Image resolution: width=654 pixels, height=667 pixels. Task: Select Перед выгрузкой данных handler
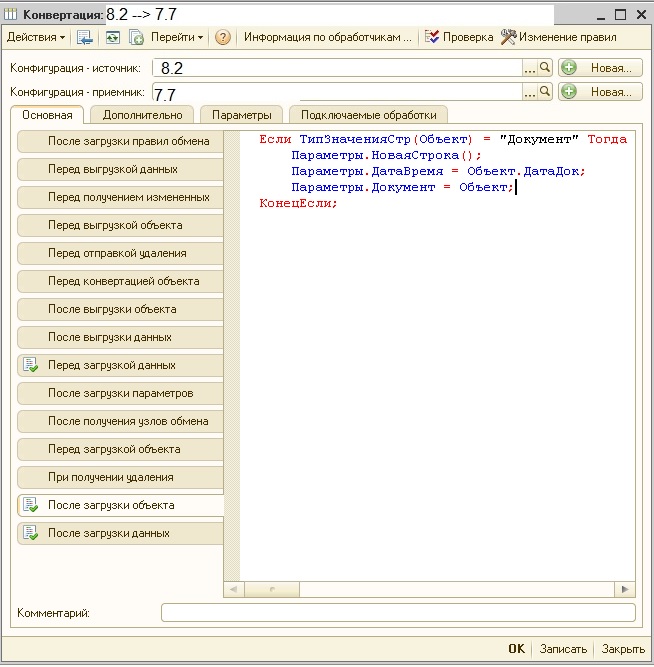pos(120,169)
